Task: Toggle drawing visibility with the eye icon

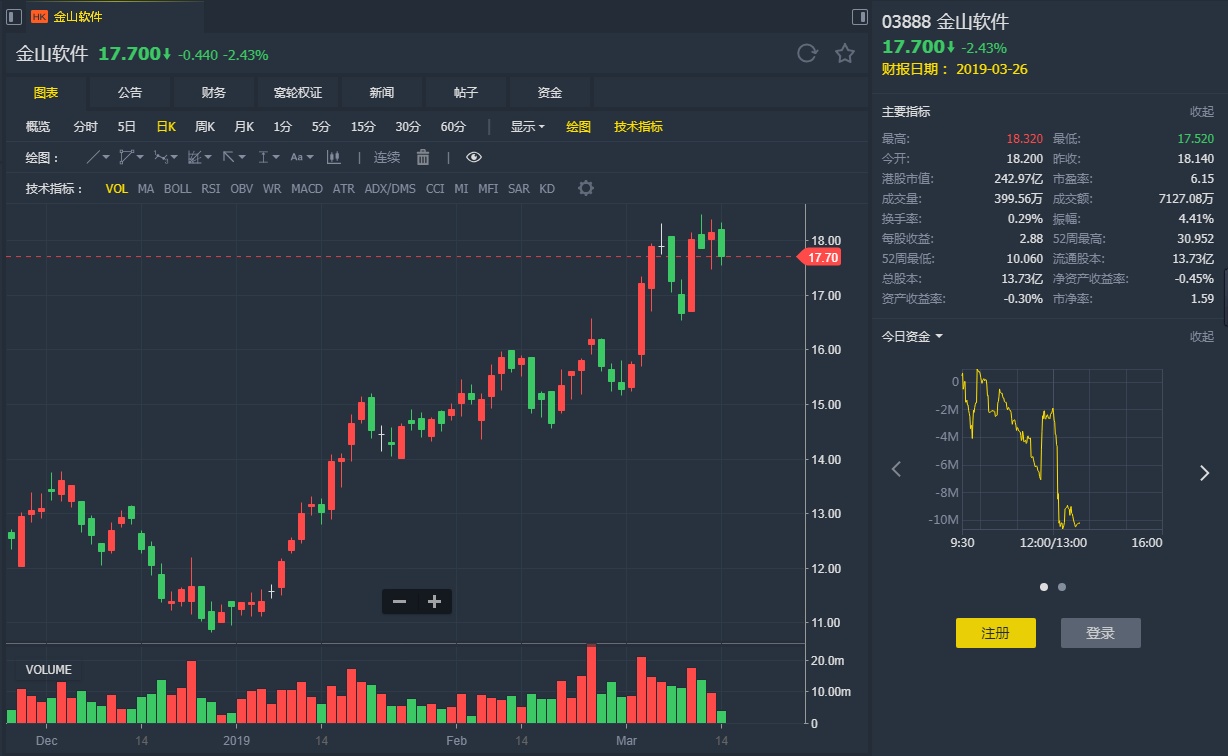Action: click(474, 157)
